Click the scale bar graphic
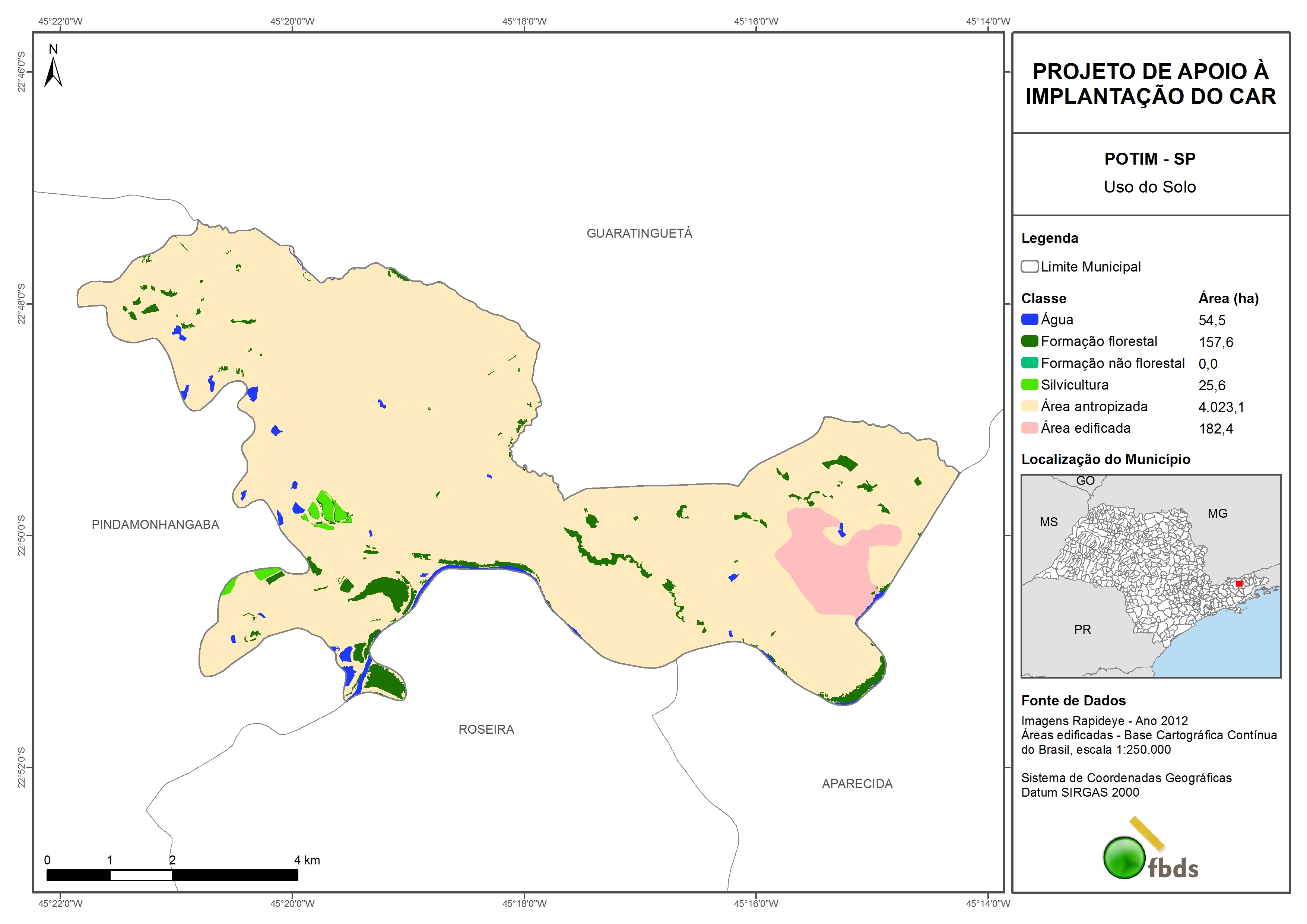Image resolution: width=1307 pixels, height=924 pixels. pyautogui.click(x=172, y=874)
